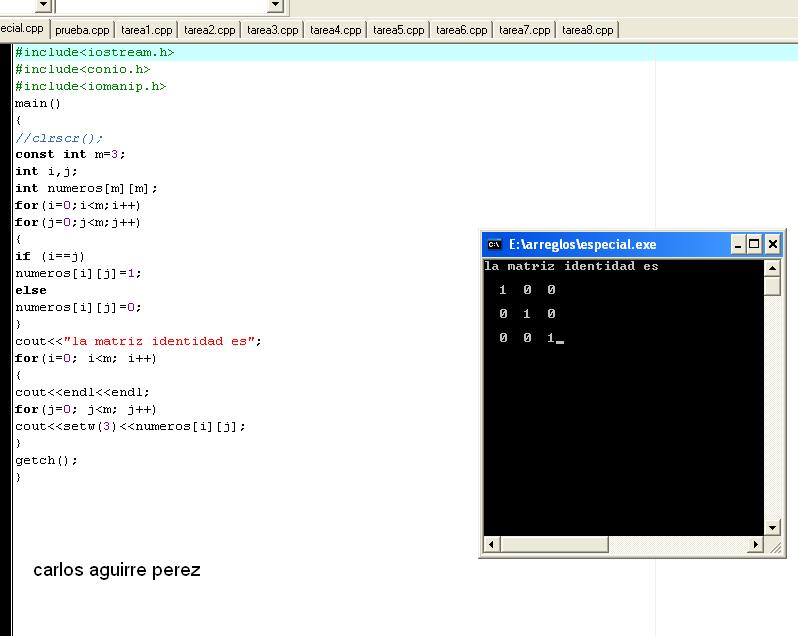The height and width of the screenshot is (636, 798).
Task: Select the tarea3.cpp tab
Action: pyautogui.click(x=273, y=30)
